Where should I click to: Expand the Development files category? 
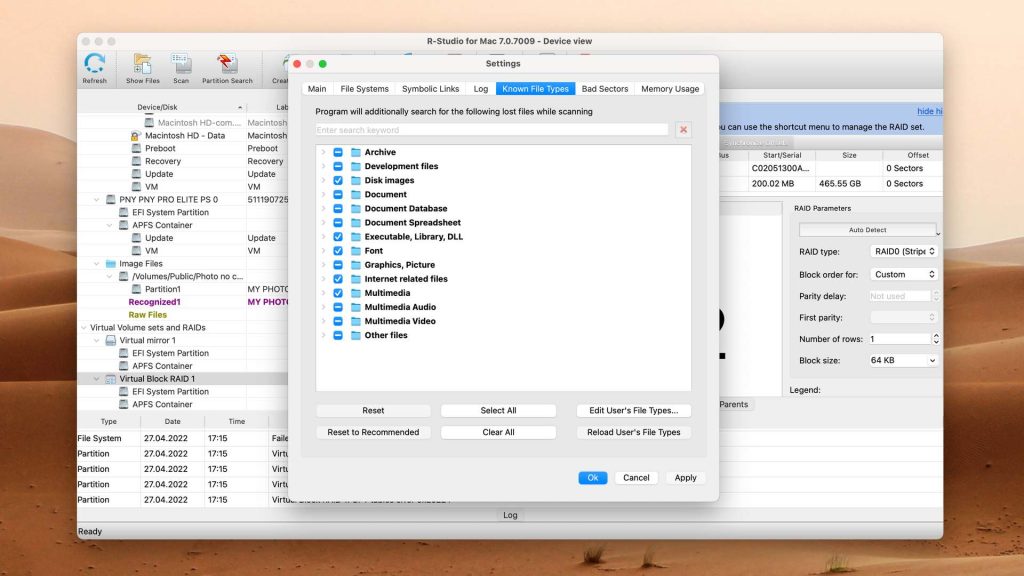click(323, 166)
